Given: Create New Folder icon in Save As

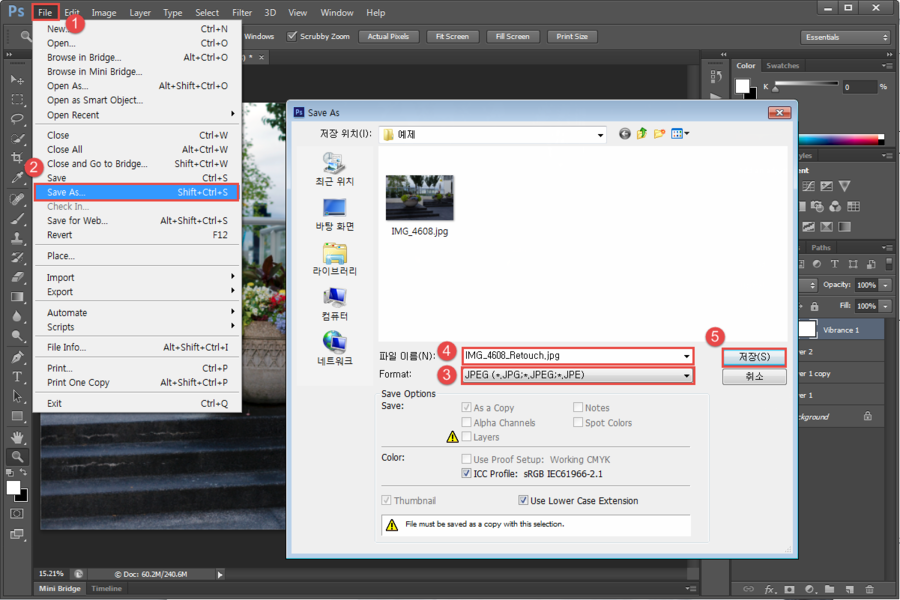Looking at the screenshot, I should coord(659,134).
